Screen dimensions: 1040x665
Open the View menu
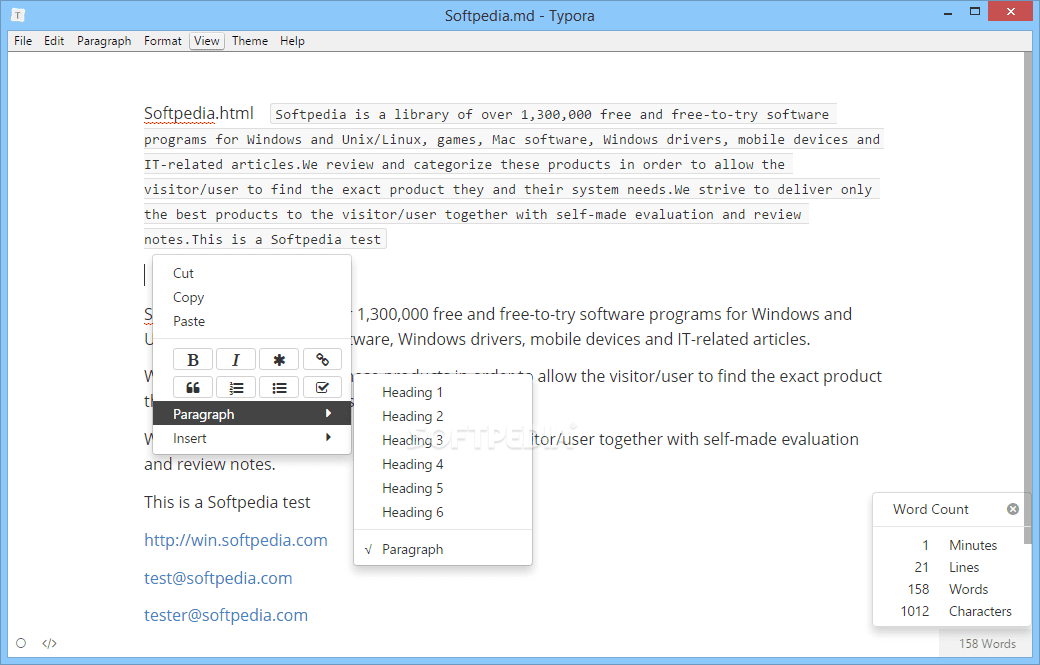207,41
